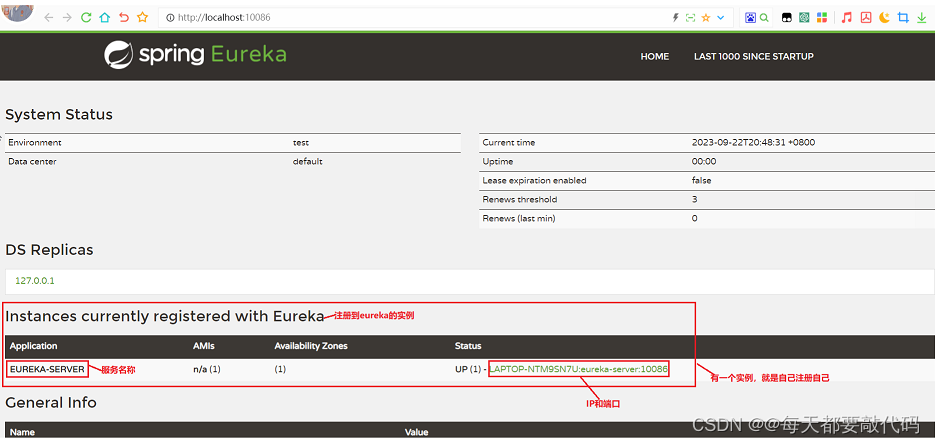The height and width of the screenshot is (444, 935).
Task: Open downloads with green arrow icon
Action: click(x=922, y=18)
